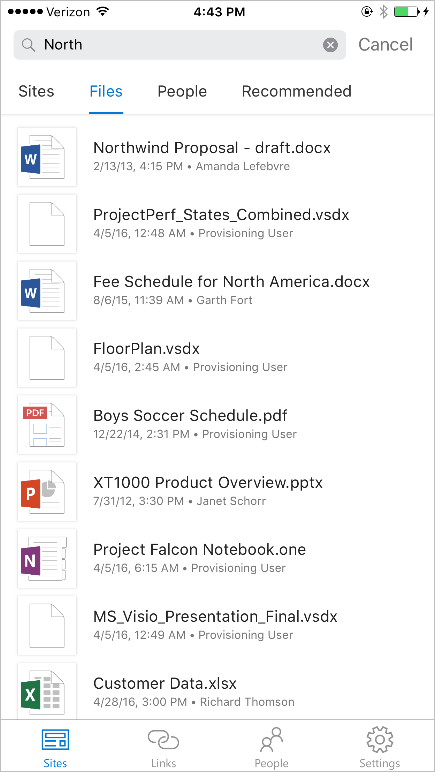Open Settings gear in bottom bar
This screenshot has height=772, width=435.
click(x=379, y=748)
